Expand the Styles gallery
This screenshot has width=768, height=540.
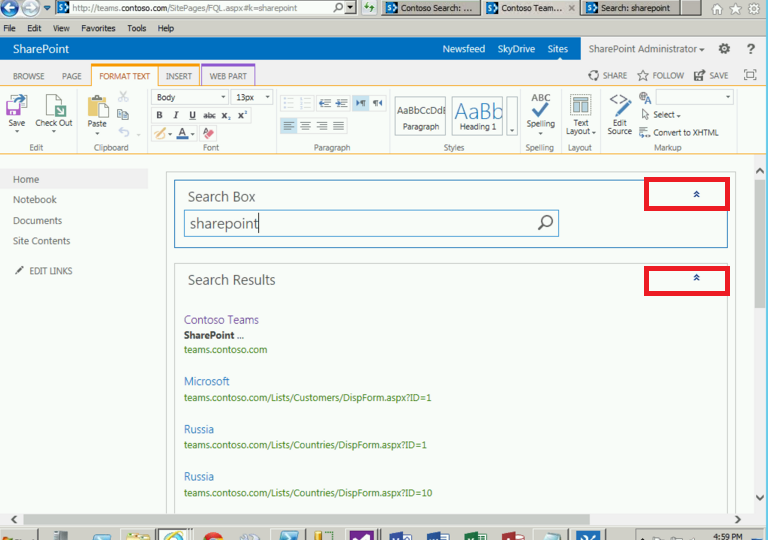(512, 116)
